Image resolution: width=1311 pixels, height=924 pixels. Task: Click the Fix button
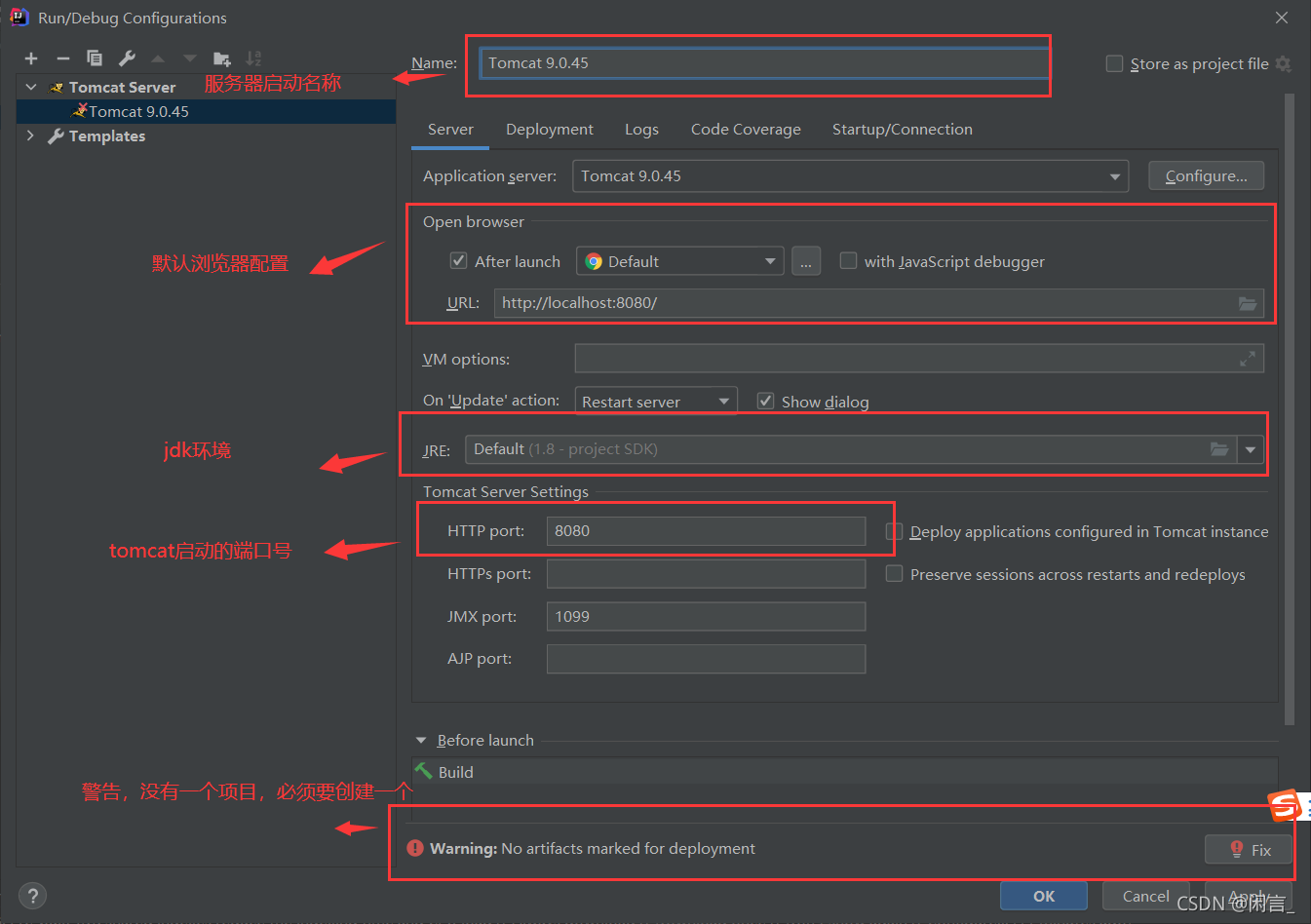pos(1250,850)
